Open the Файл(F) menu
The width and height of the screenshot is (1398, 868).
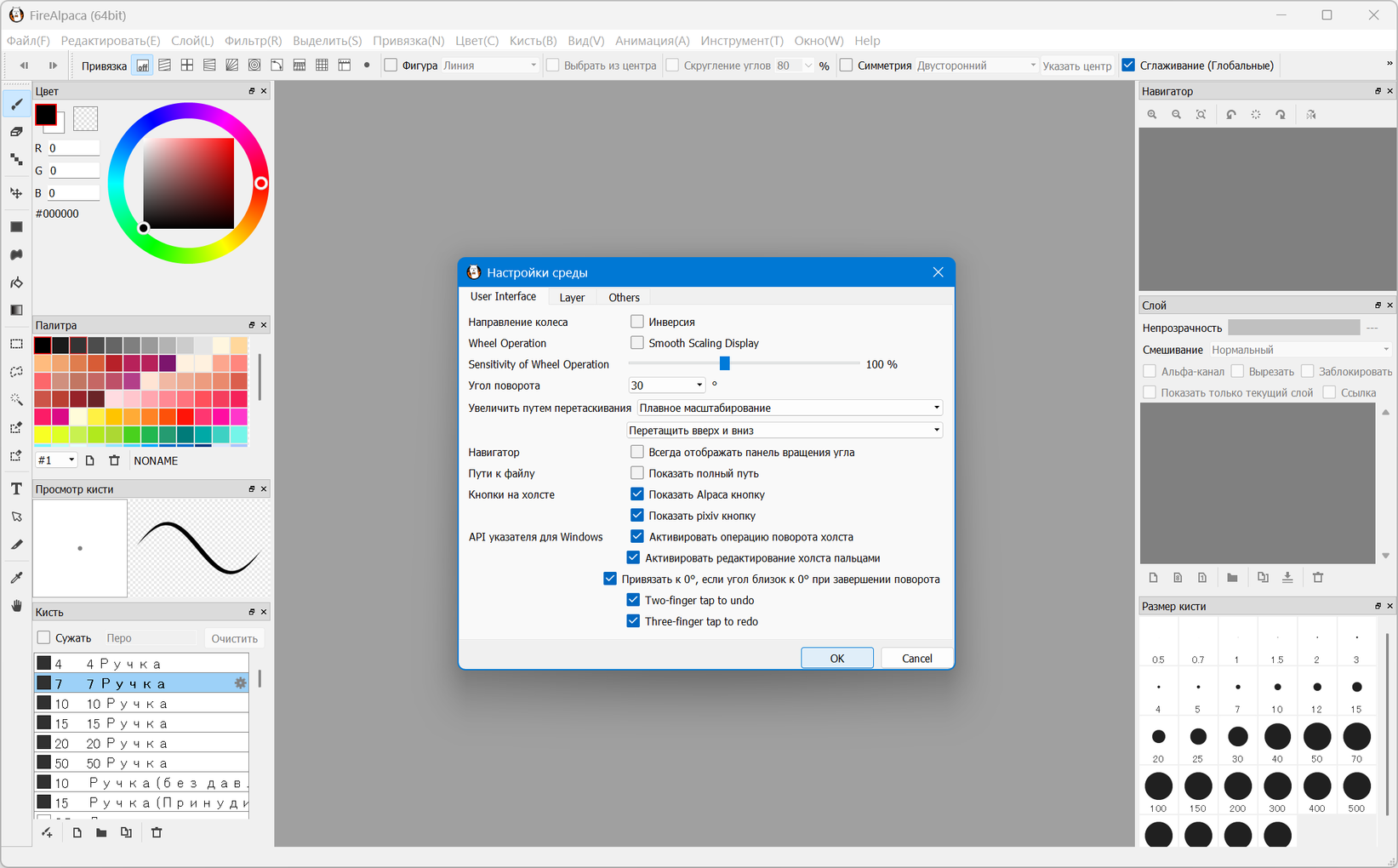[28, 41]
